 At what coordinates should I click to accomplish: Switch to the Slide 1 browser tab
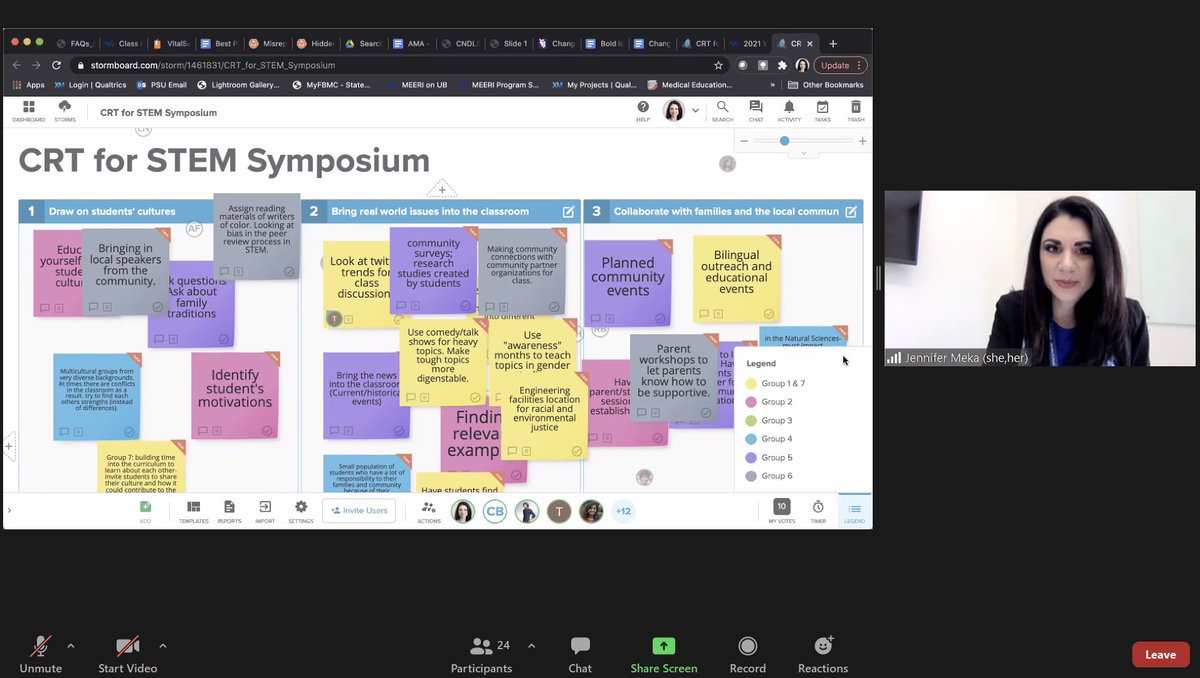[x=509, y=43]
